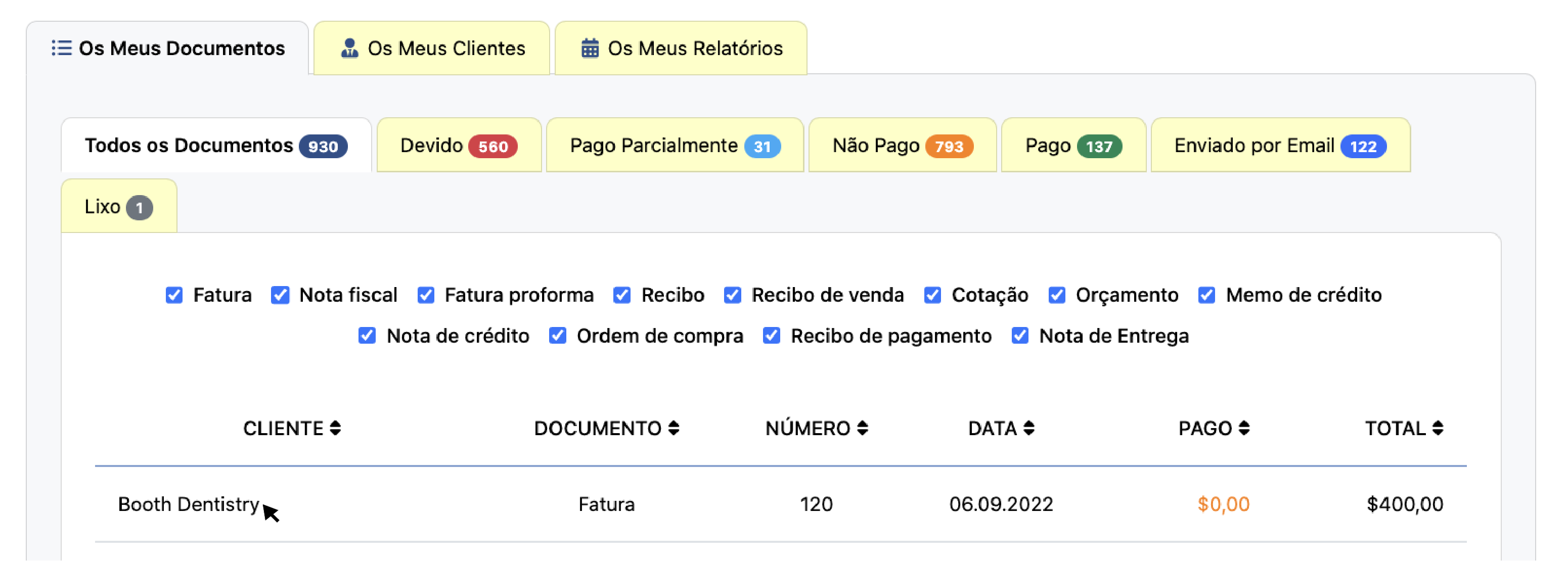Image resolution: width=1568 pixels, height=561 pixels.
Task: Click the 930 badge on Todos os Documentos
Action: click(x=323, y=147)
